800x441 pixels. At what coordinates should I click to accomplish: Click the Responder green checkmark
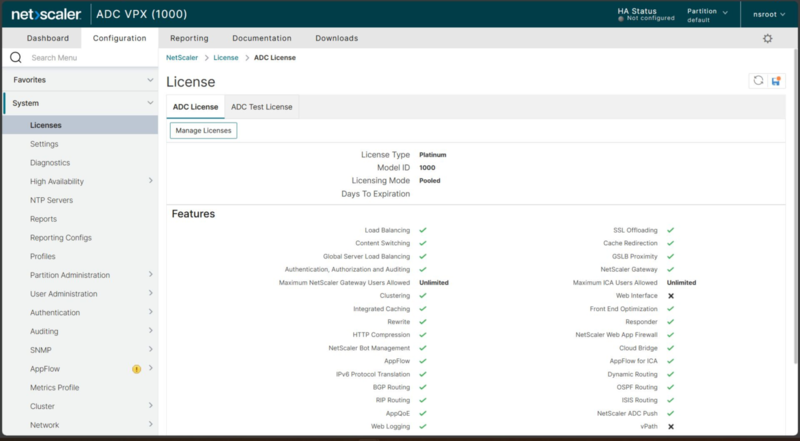tap(670, 322)
